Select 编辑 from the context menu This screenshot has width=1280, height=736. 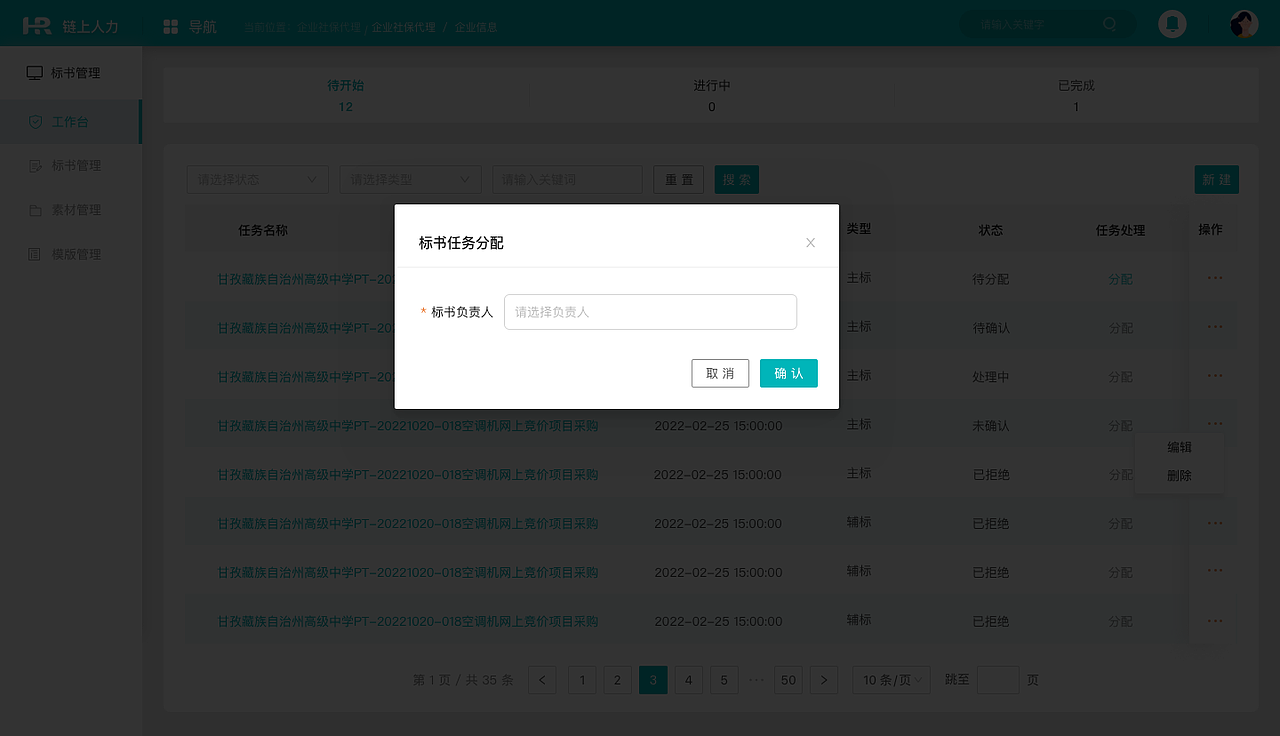[1178, 447]
